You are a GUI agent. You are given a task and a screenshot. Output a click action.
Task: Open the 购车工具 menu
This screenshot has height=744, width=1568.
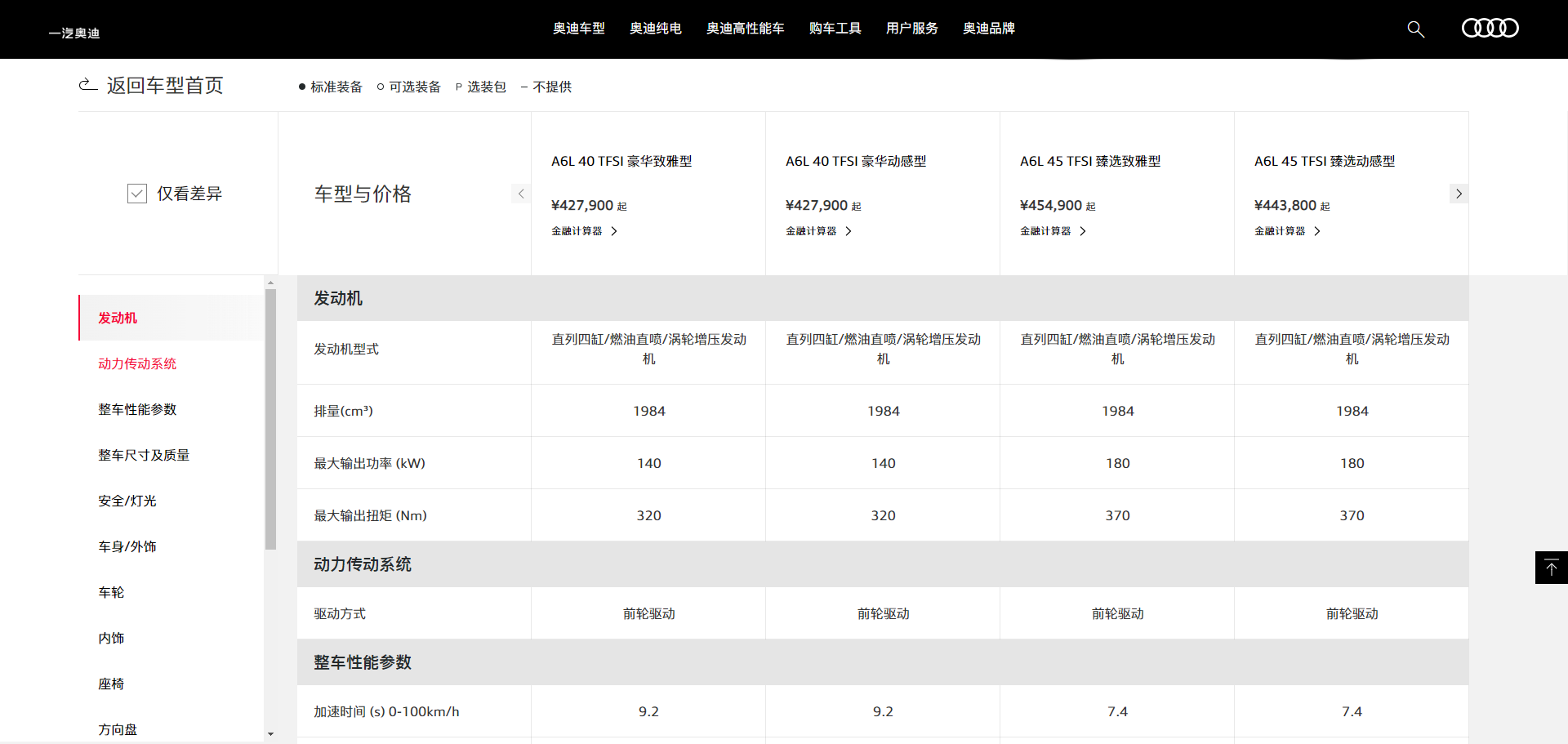(x=835, y=29)
